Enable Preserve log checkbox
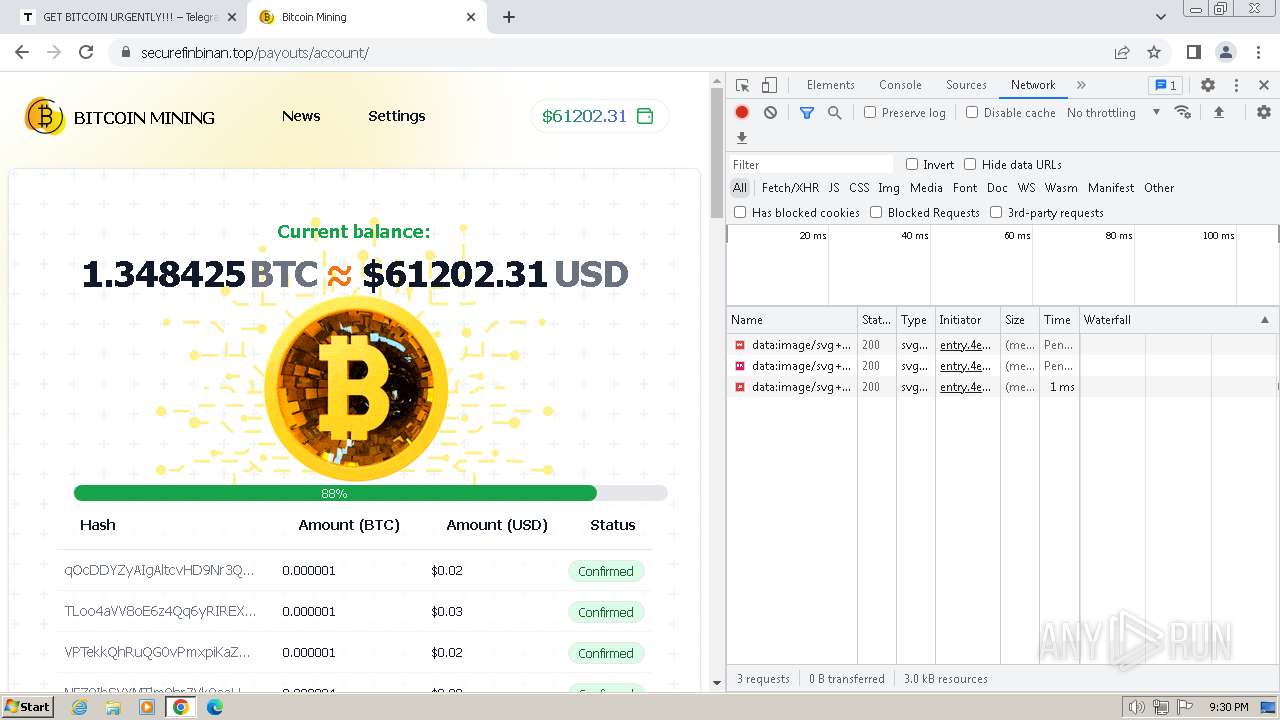This screenshot has width=1280, height=720. [870, 113]
